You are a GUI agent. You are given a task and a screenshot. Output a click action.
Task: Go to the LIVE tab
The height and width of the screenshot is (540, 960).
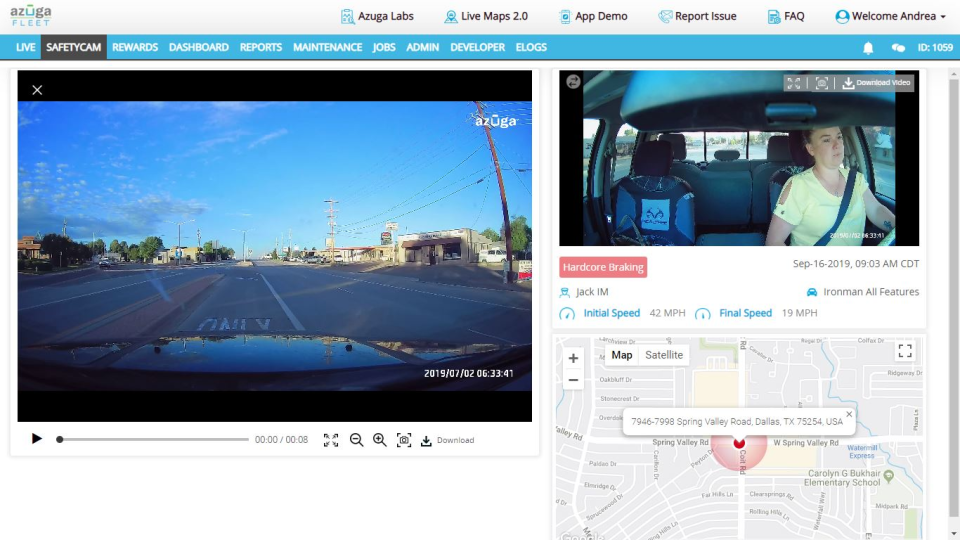click(26, 47)
